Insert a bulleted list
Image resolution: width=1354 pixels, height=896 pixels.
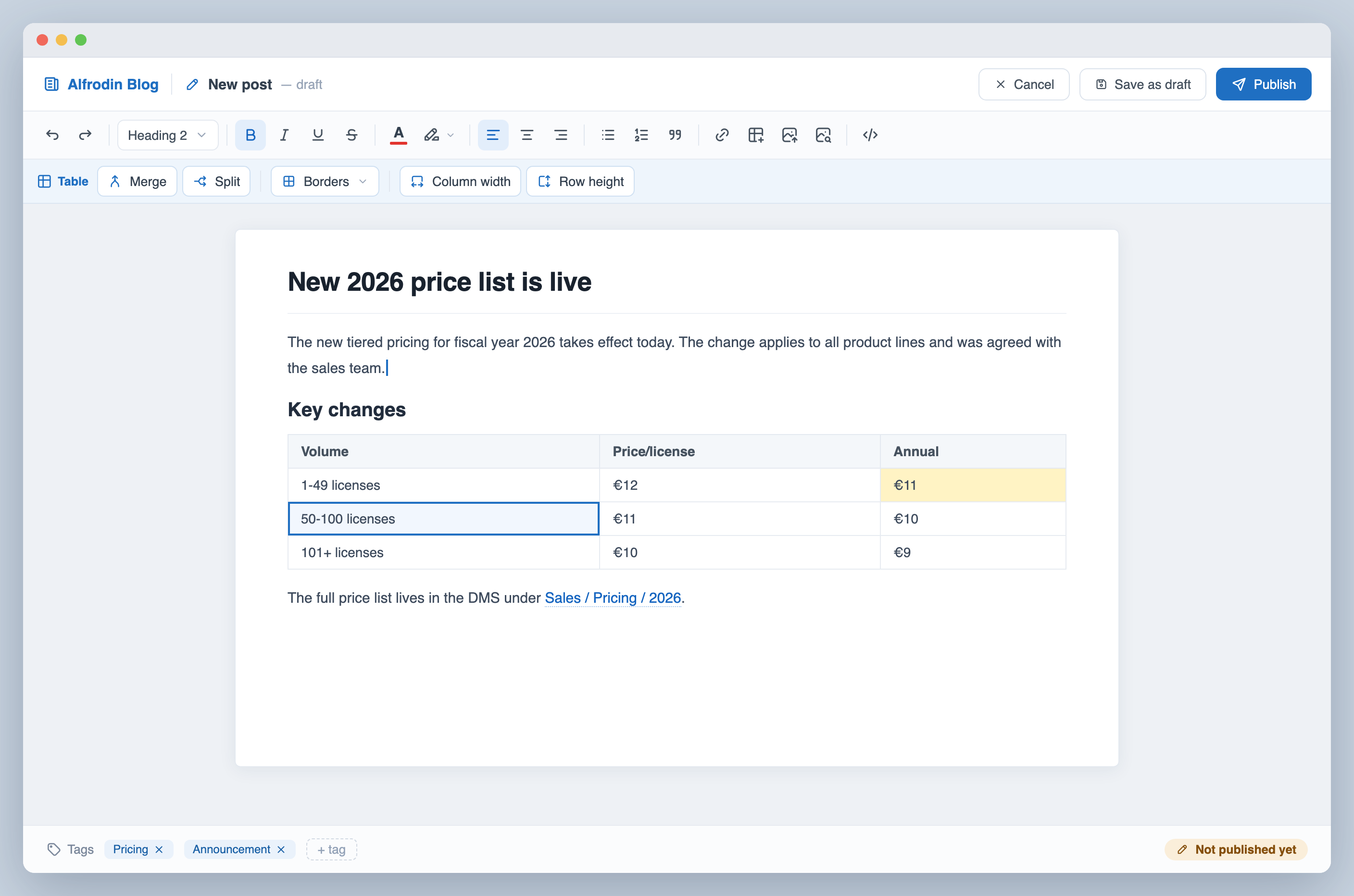(608, 135)
